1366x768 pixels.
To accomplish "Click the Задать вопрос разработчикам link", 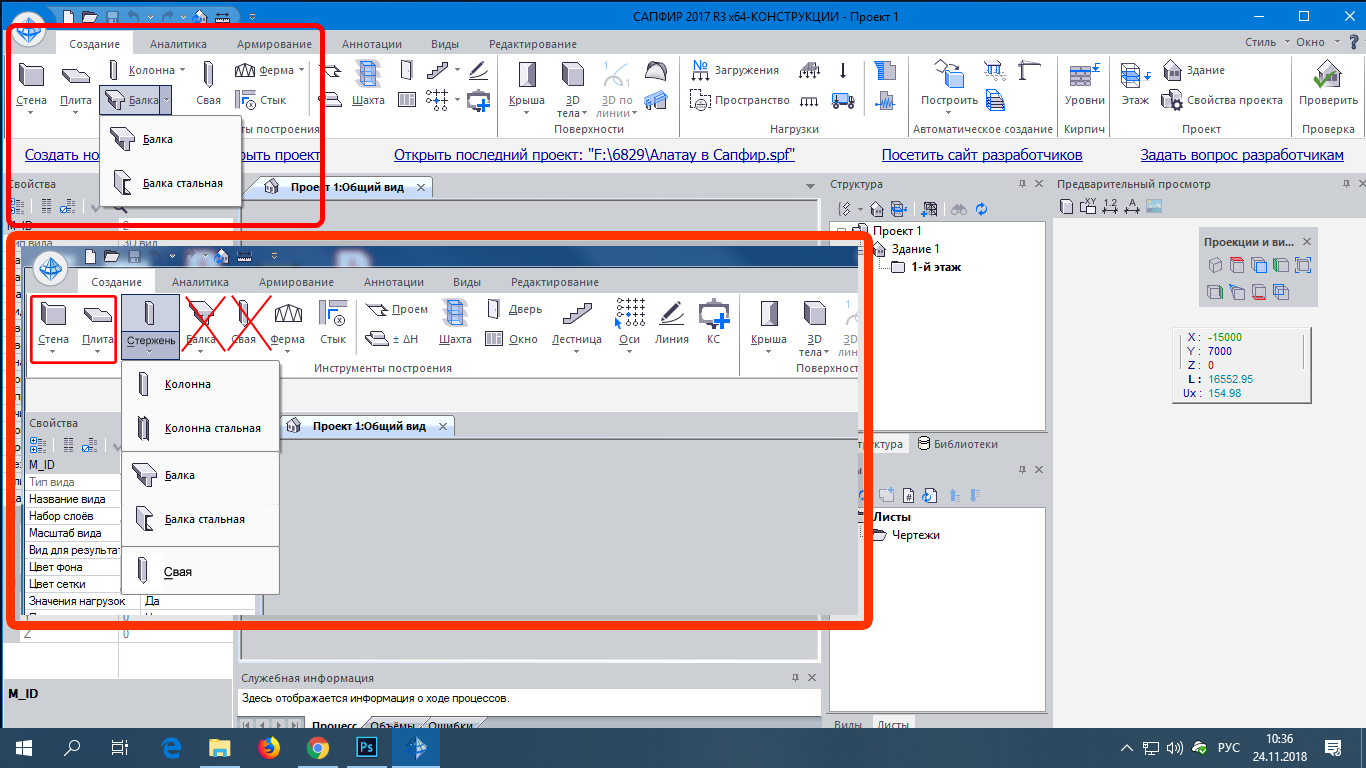I will 1241,155.
